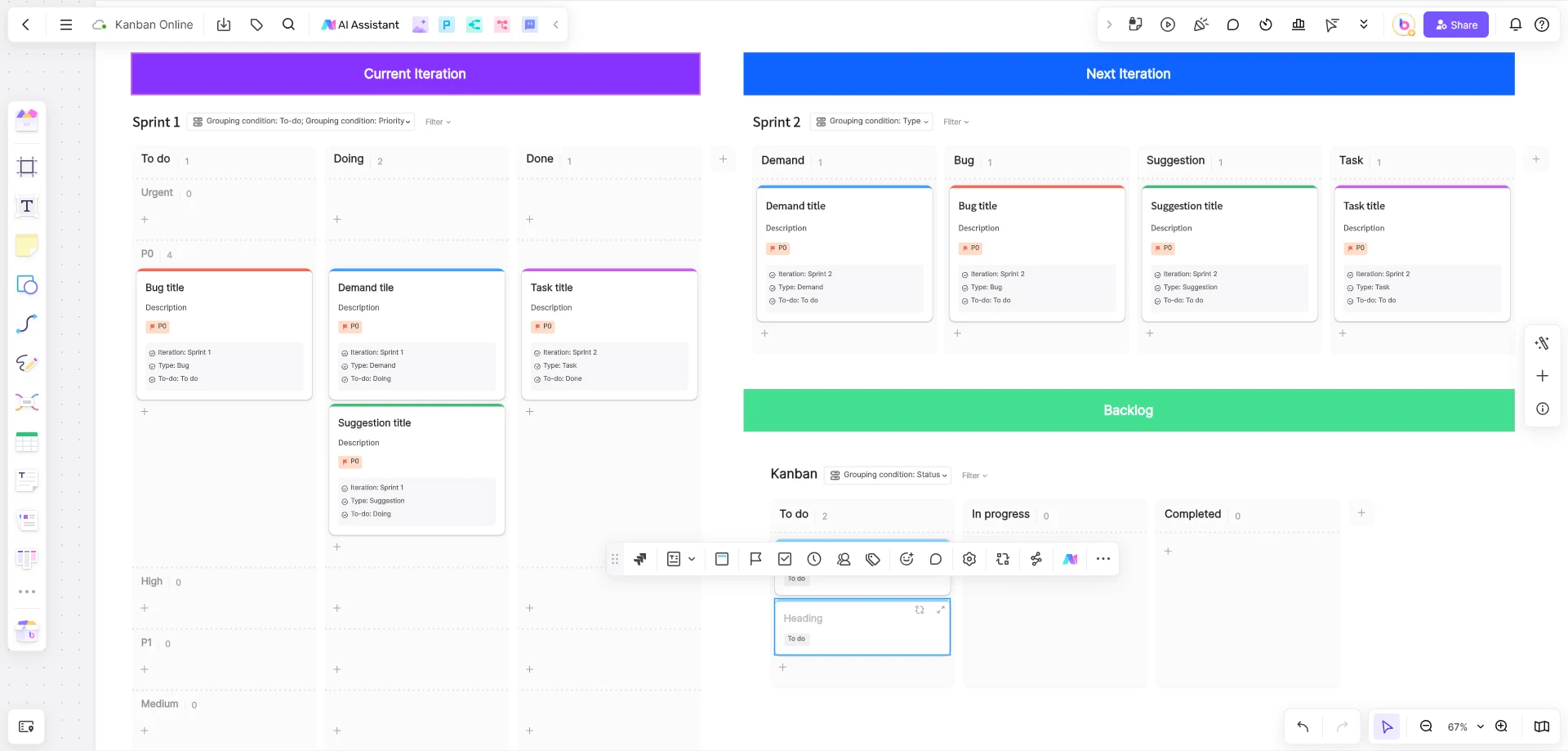Click the assignee people icon in card toolbar
1568x751 pixels.
click(x=844, y=559)
